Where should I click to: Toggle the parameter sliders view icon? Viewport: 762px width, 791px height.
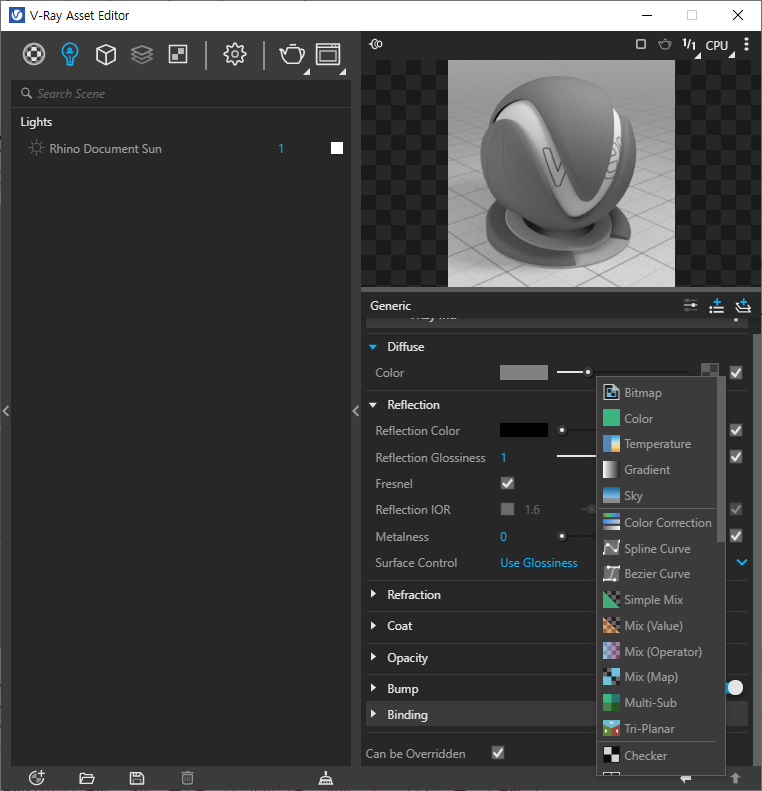[x=690, y=305]
